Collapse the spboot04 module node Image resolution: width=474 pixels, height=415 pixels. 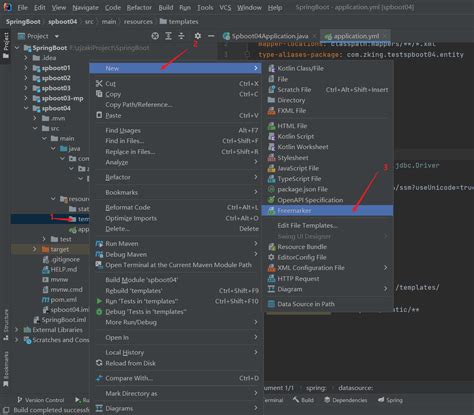26,108
